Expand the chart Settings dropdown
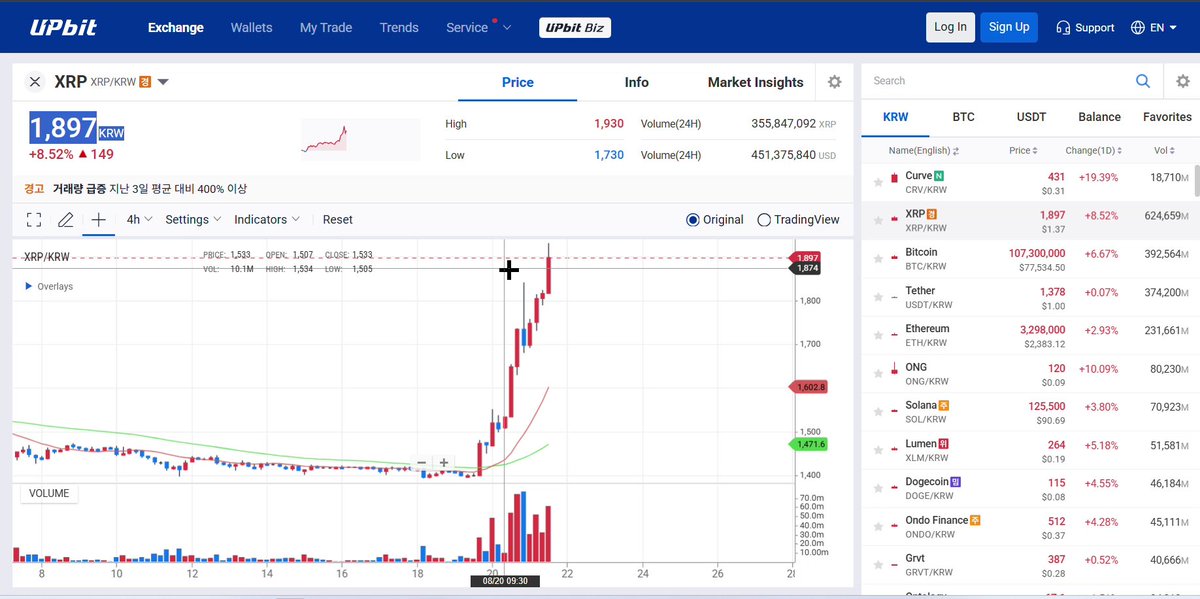This screenshot has height=599, width=1200. pyautogui.click(x=194, y=220)
